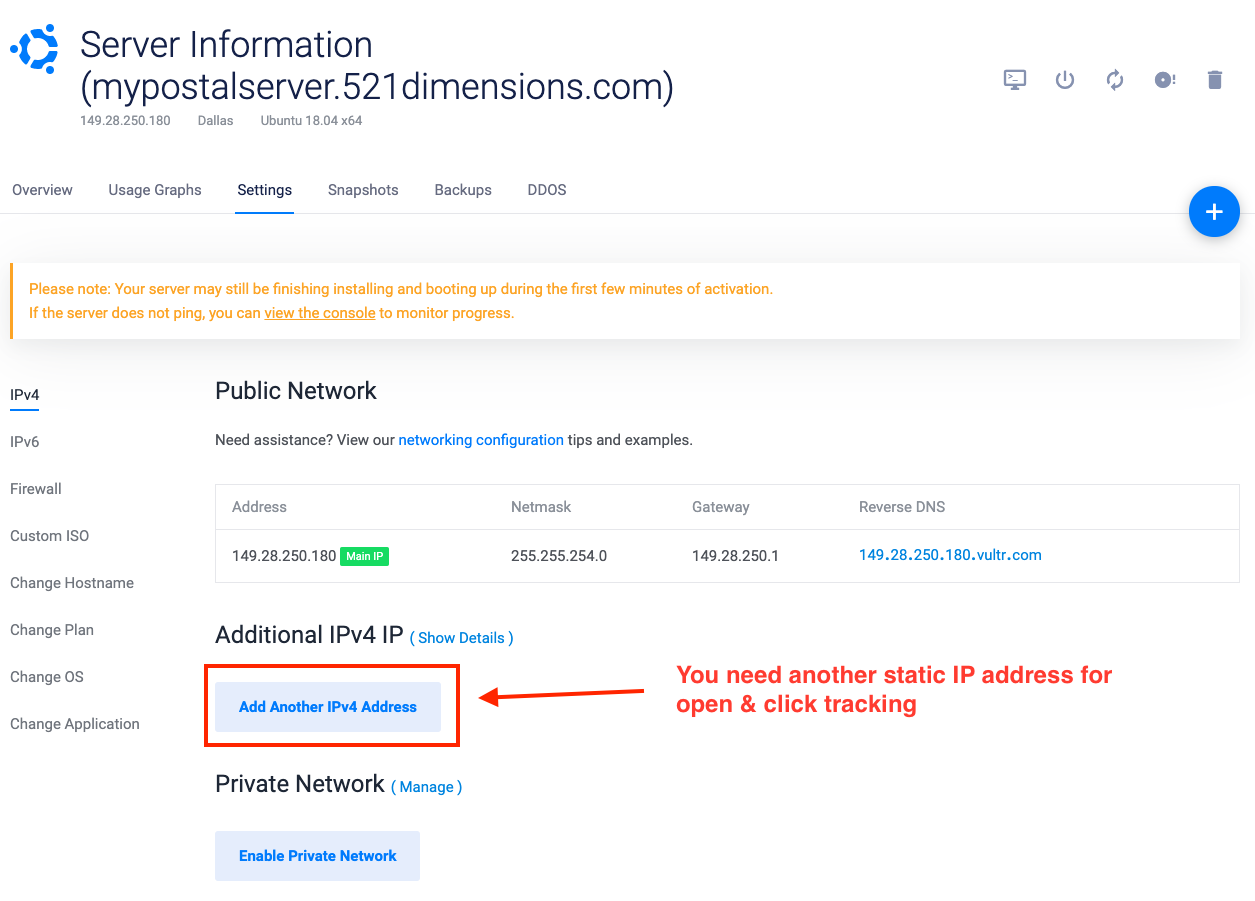
Task: Click the Ubuntu 18.04 x64 text
Action: point(311,121)
